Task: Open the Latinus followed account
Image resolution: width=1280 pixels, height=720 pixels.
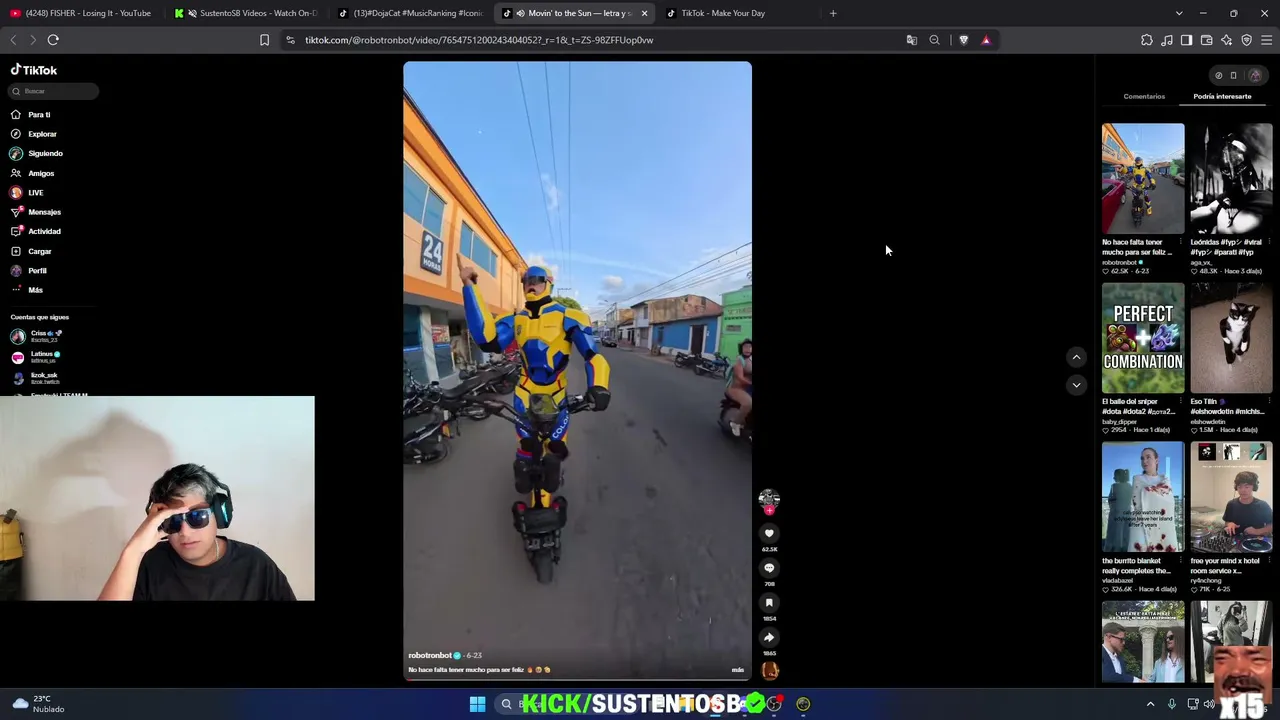Action: (36, 356)
